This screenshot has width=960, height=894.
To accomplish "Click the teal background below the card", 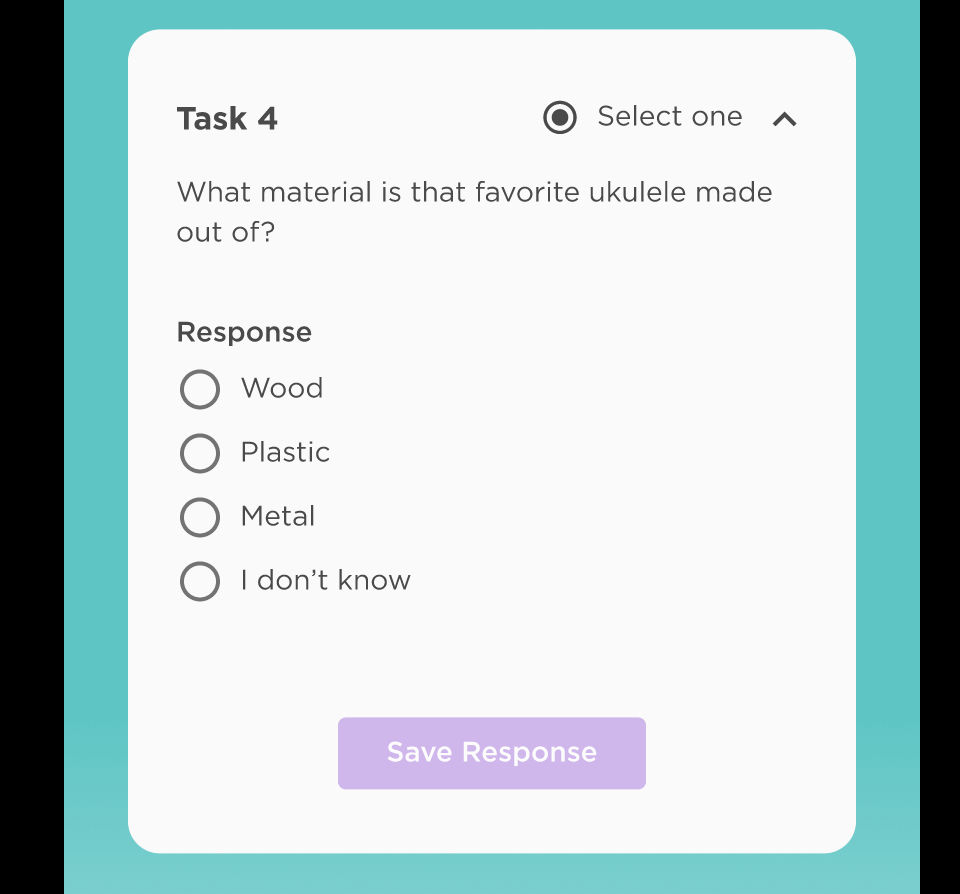I will (491, 873).
